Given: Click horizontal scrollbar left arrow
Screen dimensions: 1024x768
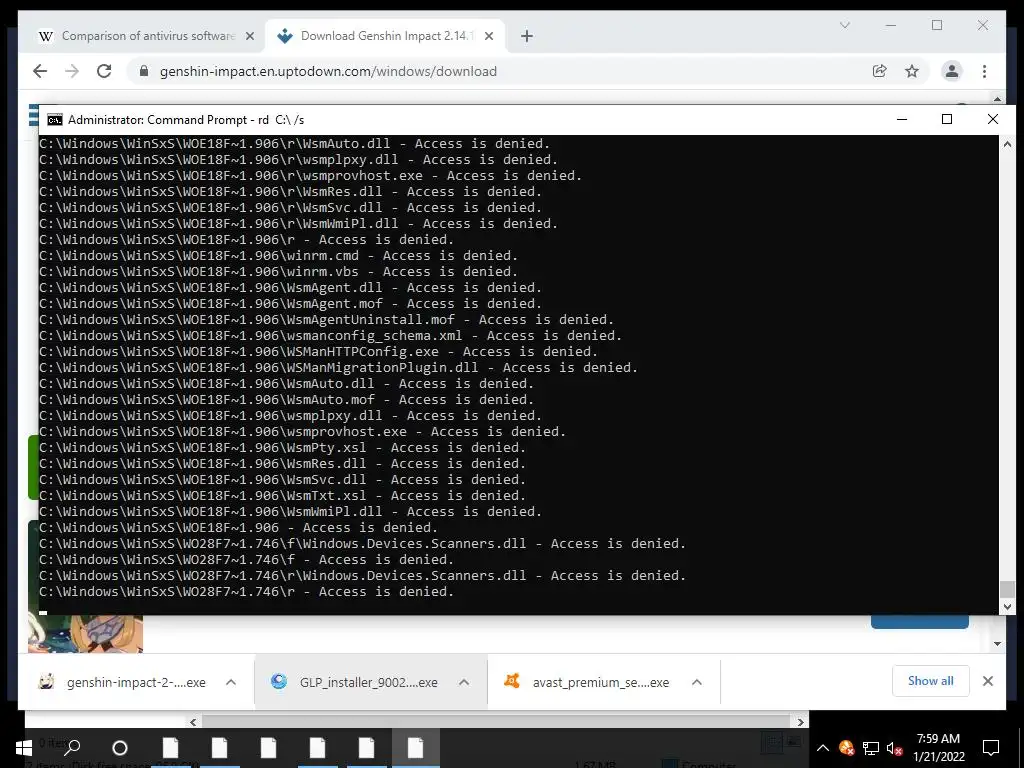Looking at the screenshot, I should coord(193,722).
